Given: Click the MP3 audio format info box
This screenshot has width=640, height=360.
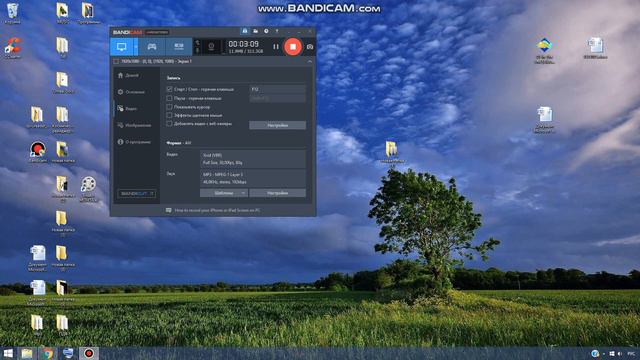Looking at the screenshot, I should [253, 178].
